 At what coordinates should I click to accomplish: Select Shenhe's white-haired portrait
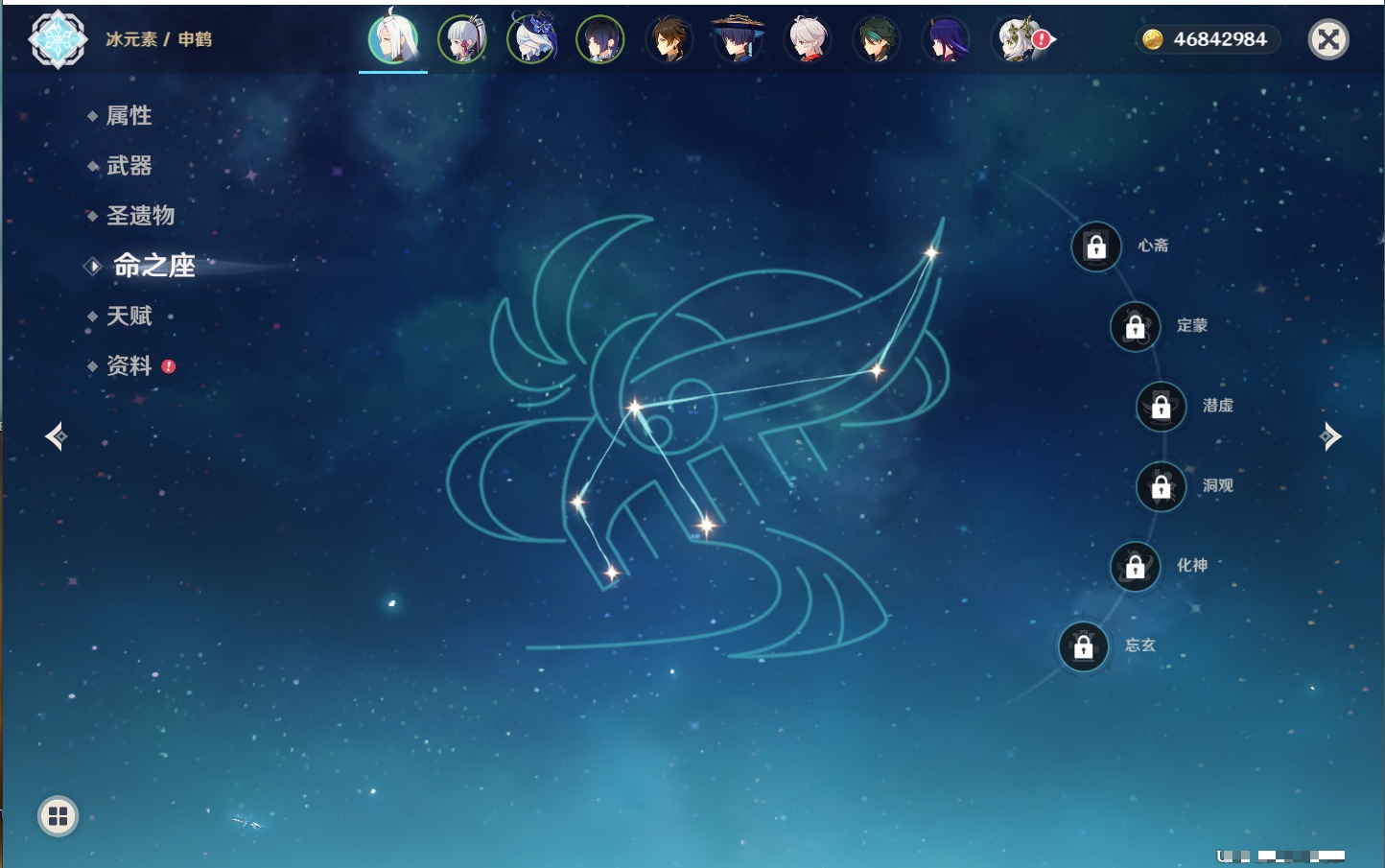(393, 39)
